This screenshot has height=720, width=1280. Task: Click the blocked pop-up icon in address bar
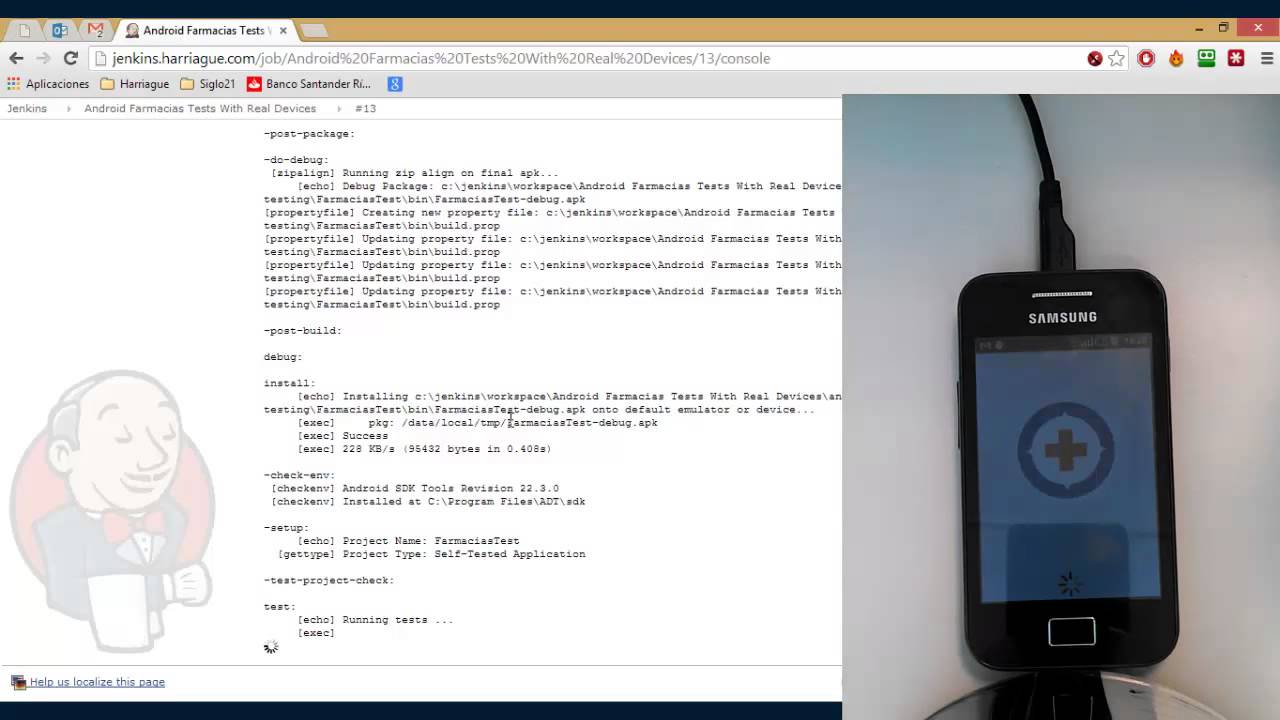[1095, 58]
